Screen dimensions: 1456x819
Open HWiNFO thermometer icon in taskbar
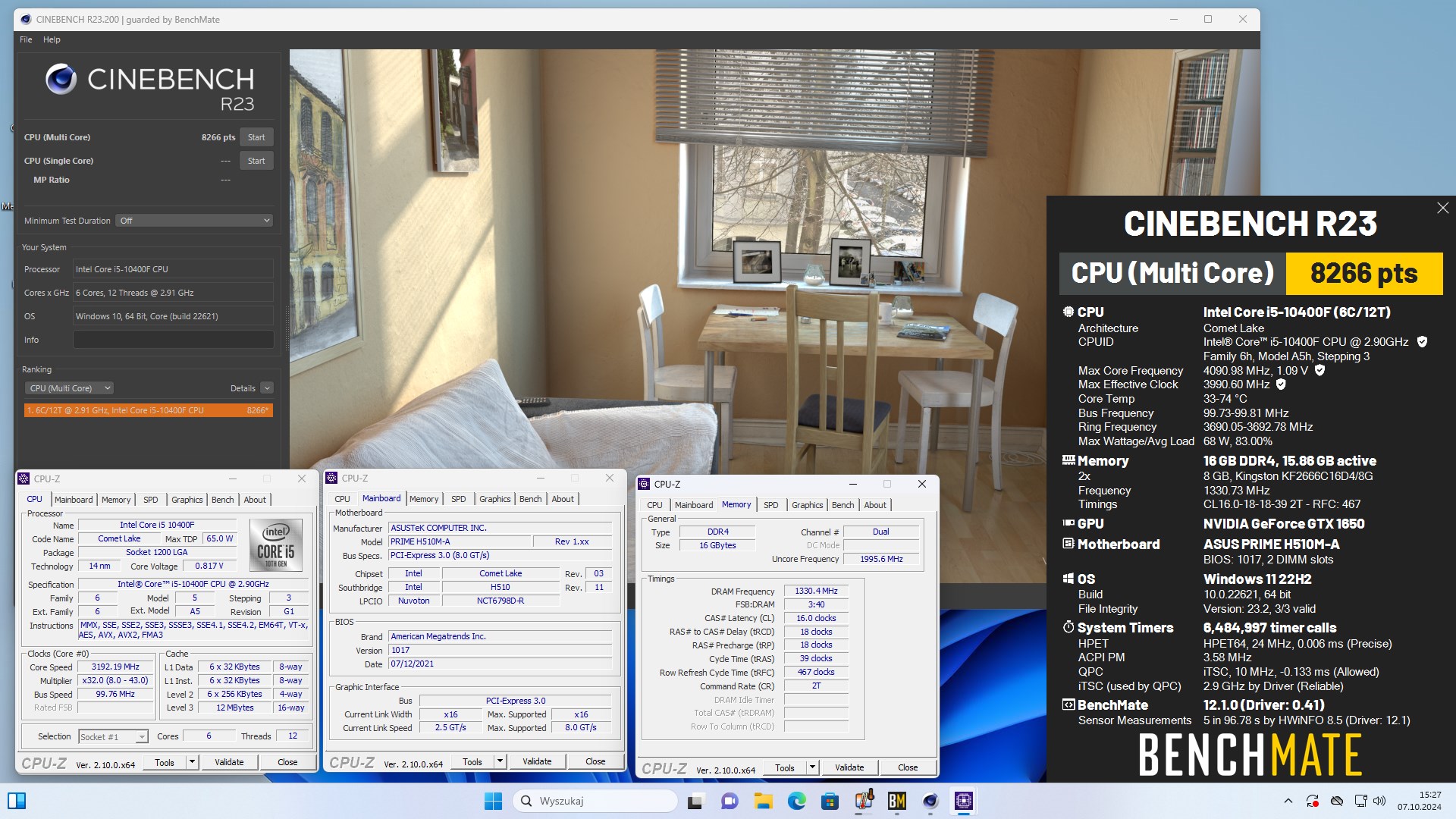864,801
